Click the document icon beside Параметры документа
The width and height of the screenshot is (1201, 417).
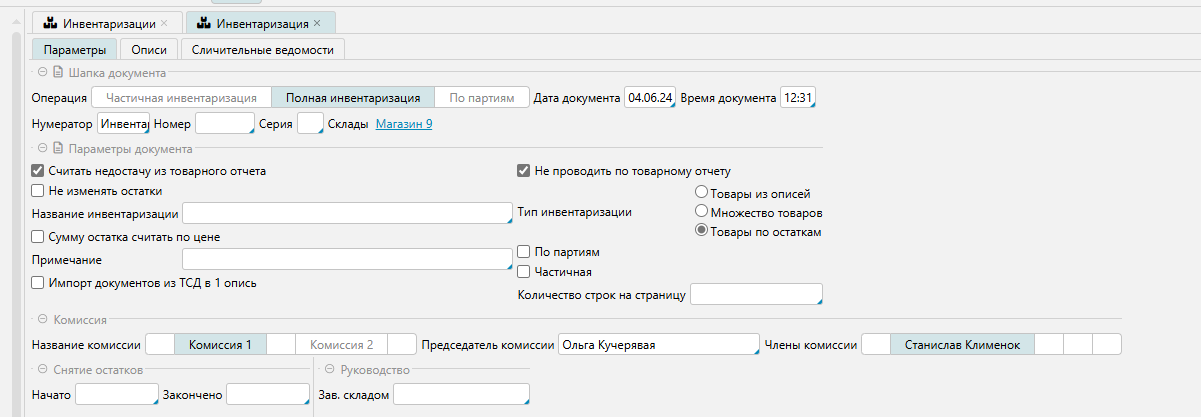(58, 149)
